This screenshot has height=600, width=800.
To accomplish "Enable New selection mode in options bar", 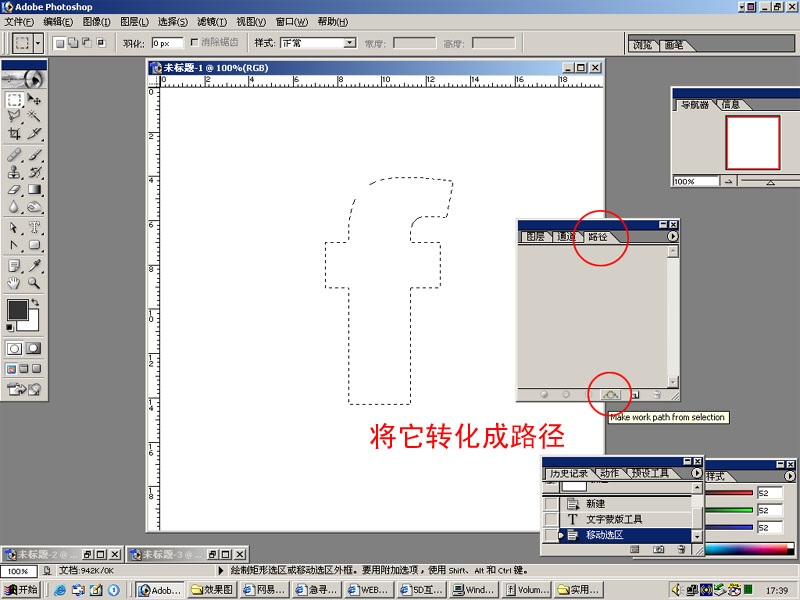I will [x=60, y=43].
